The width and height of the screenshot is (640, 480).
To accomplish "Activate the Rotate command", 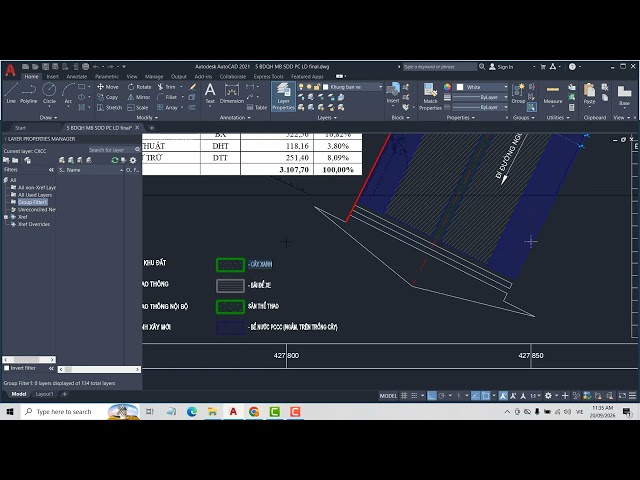I will click(x=140, y=87).
